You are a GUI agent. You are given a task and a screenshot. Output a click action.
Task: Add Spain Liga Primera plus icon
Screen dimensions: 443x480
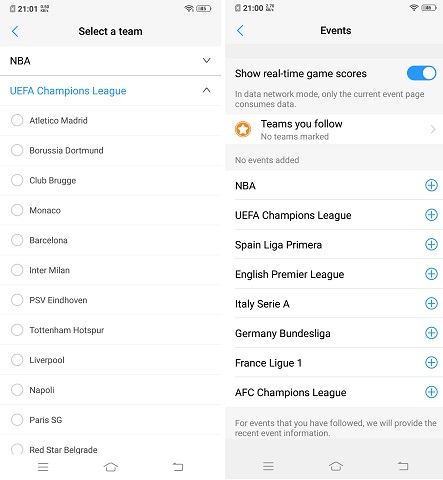click(x=431, y=244)
